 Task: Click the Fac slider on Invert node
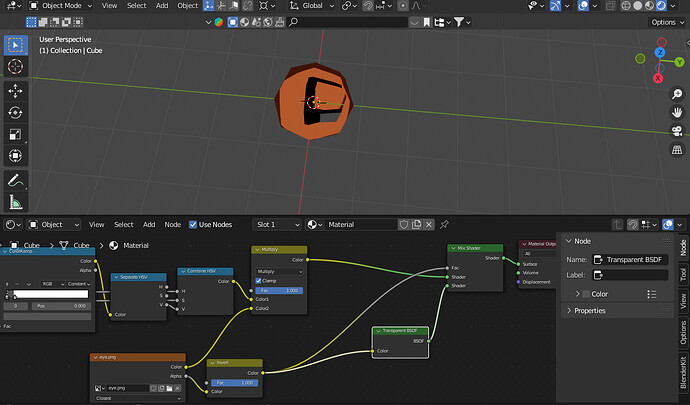click(235, 383)
